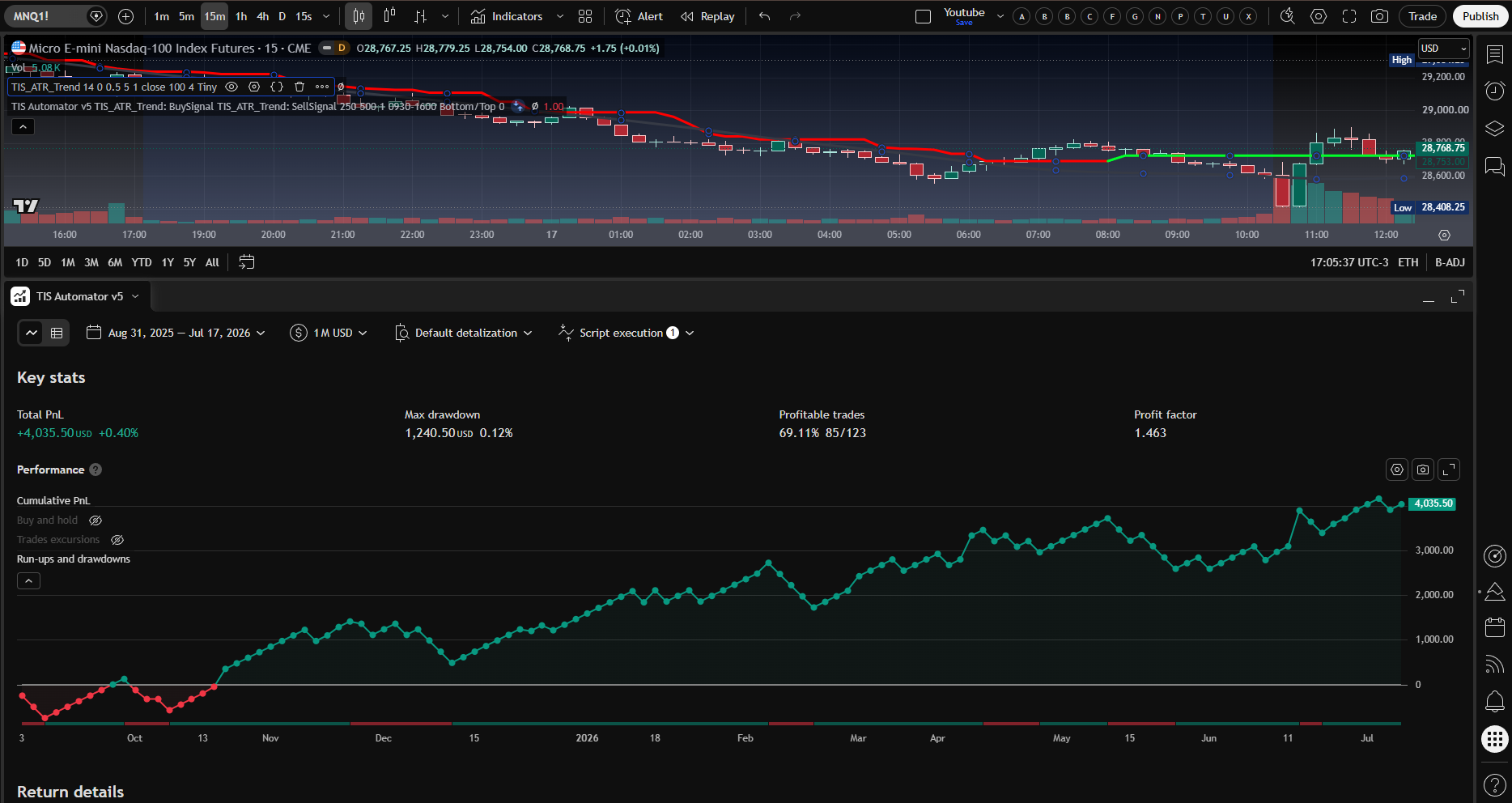Enter fullscreen mode from the top toolbar
The image size is (1512, 803).
[x=1349, y=16]
